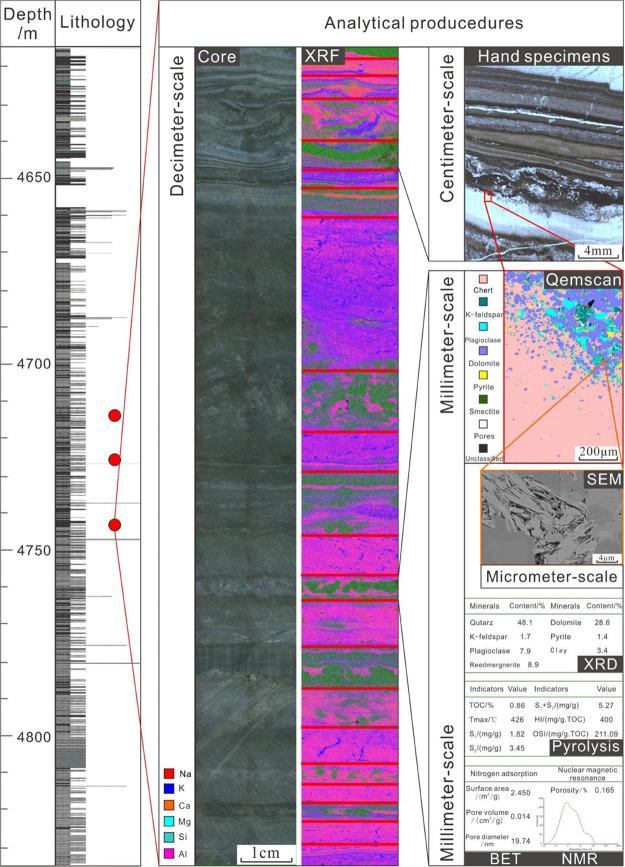Screen dimensions: 625x867
Task: Click the magenta Al legend swatch
Action: point(170,853)
